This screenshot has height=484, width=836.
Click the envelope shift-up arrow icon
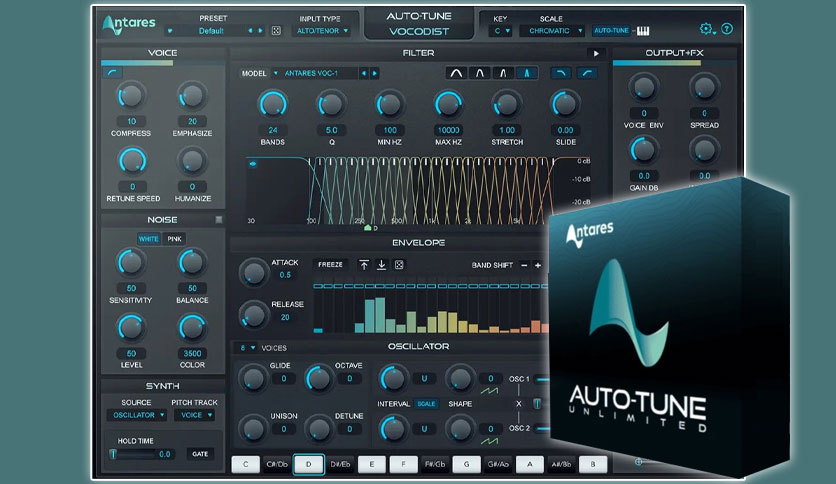(x=364, y=265)
